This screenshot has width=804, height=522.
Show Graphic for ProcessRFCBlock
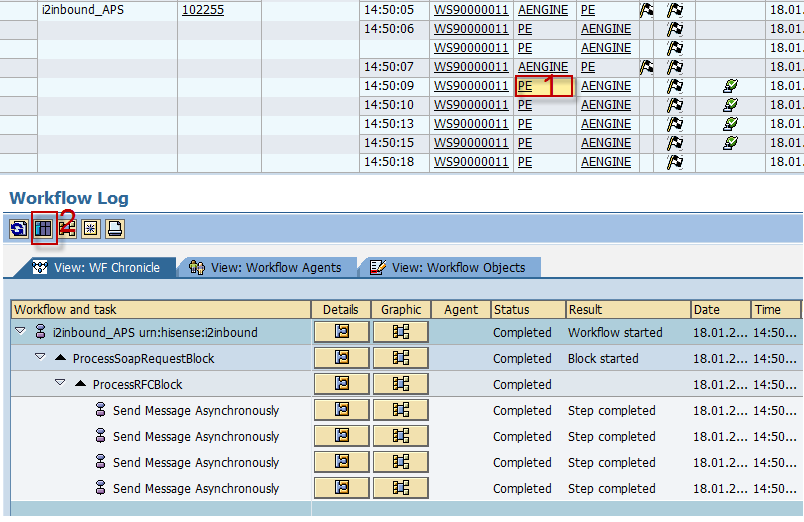[400, 384]
